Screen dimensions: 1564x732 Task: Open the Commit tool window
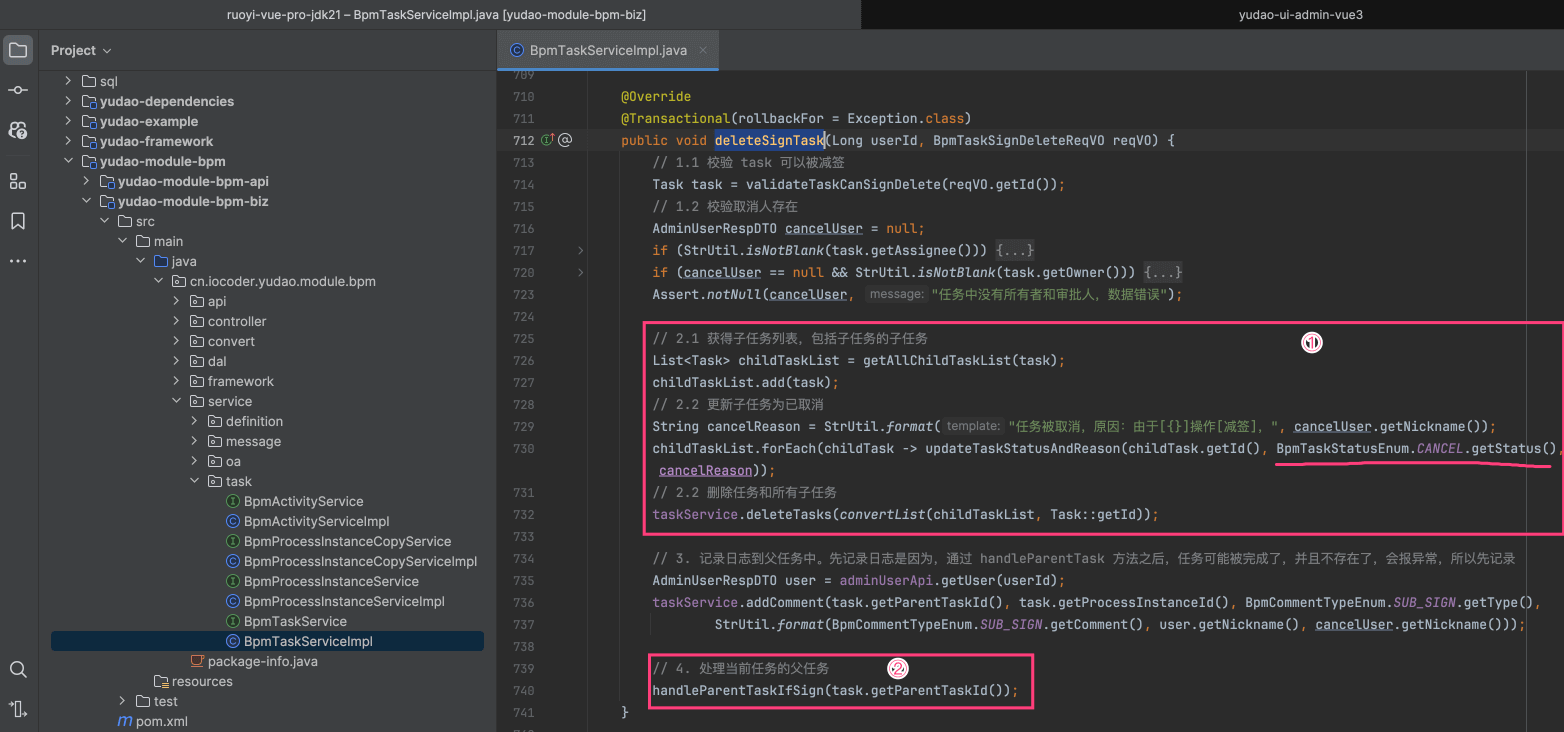click(18, 90)
